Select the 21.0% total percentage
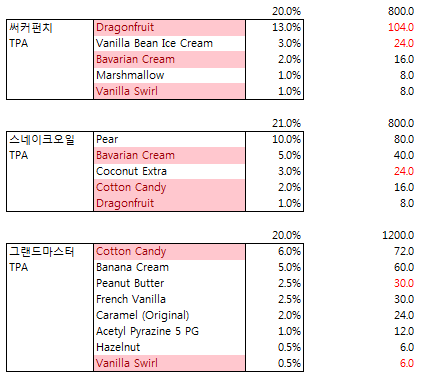This screenshot has height=385, width=427. tap(286, 123)
